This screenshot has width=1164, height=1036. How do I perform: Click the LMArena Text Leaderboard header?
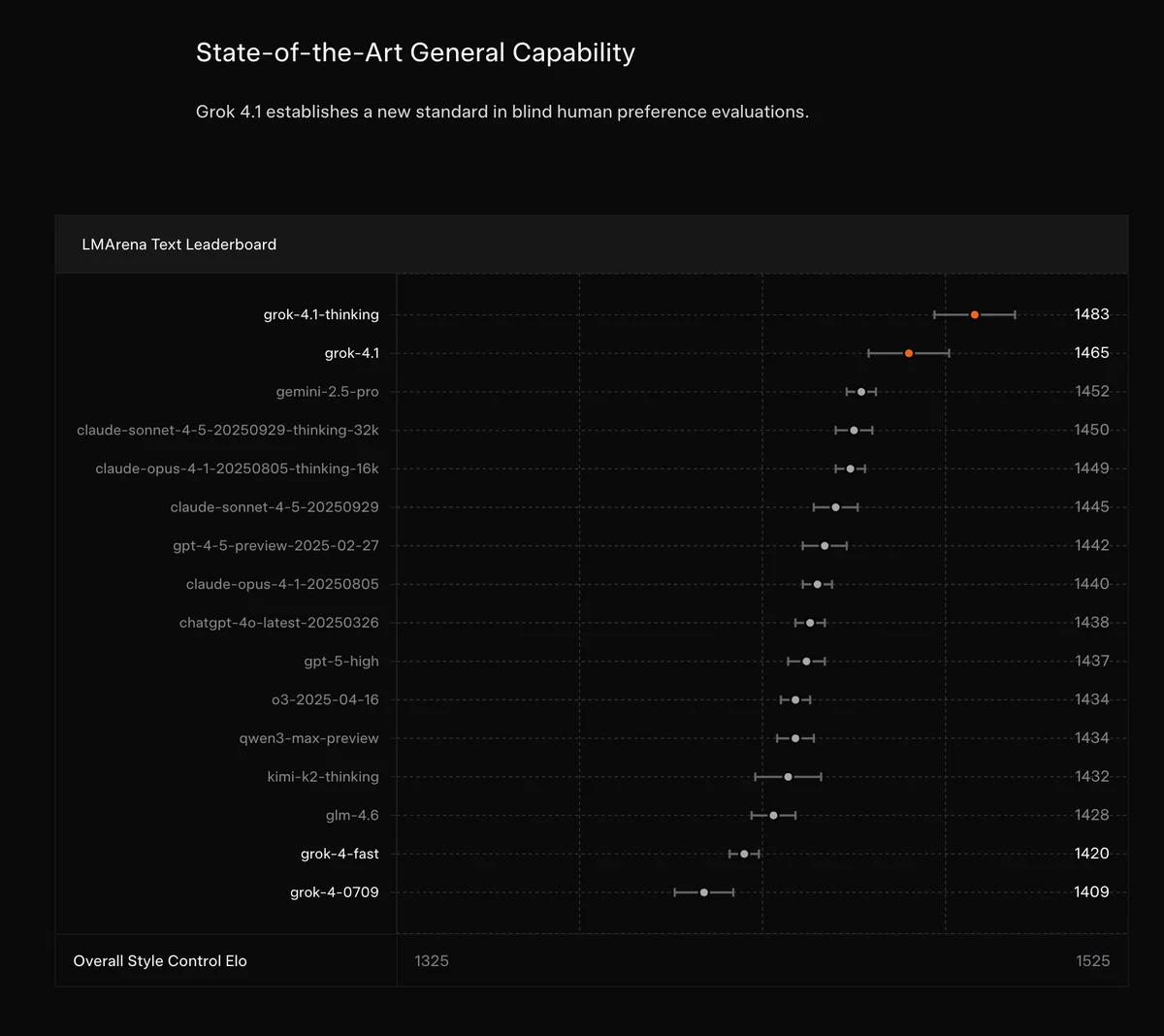[179, 244]
